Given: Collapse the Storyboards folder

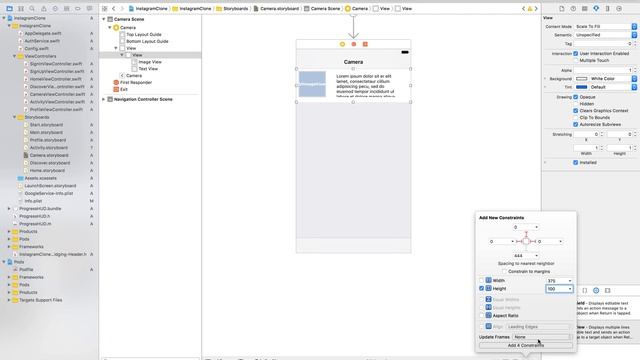Looking at the screenshot, I should (x=14, y=117).
